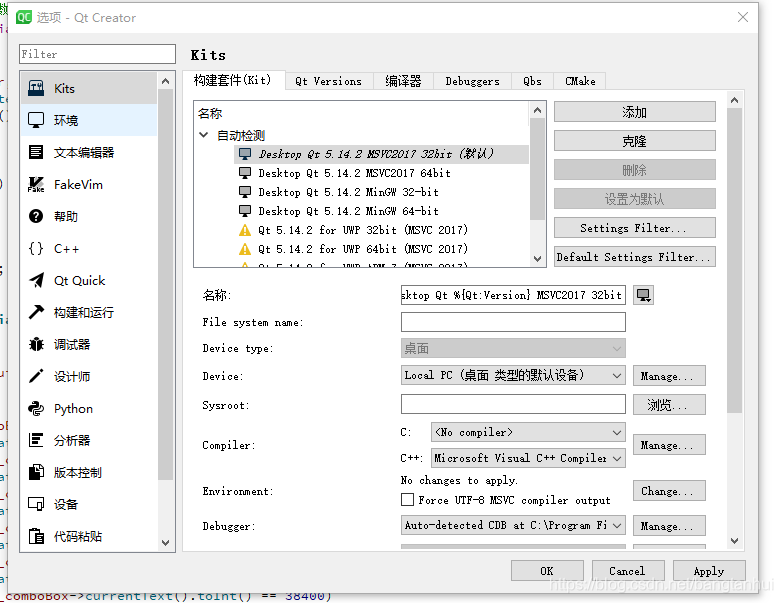Image resolution: width=783 pixels, height=603 pixels.
Task: Open the Device Local PC dropdown
Action: 513,375
